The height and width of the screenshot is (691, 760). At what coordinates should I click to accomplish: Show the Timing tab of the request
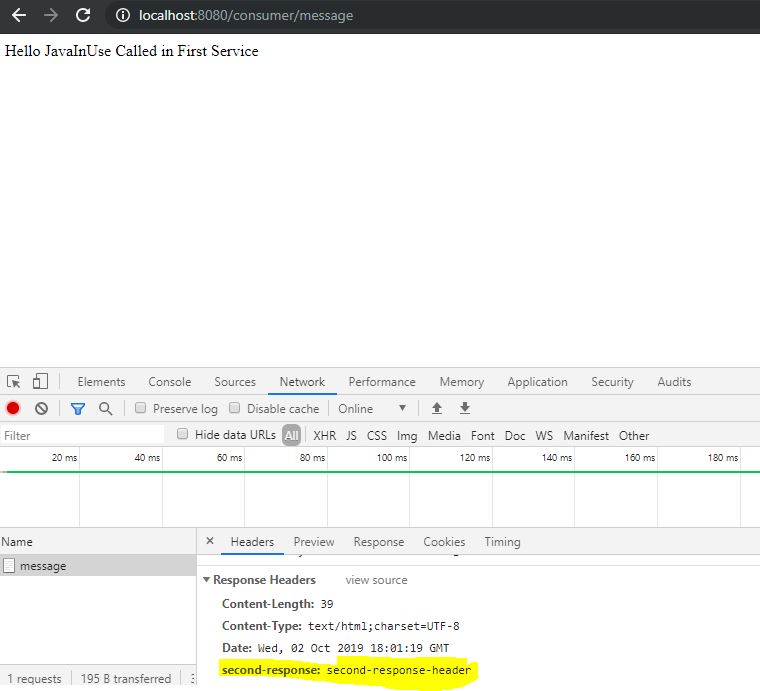click(503, 542)
